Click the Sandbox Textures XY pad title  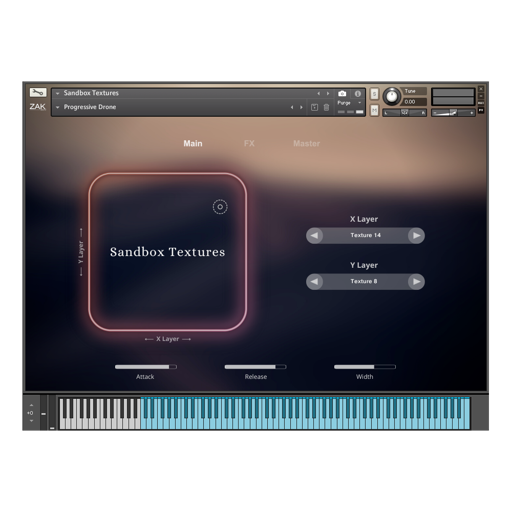pos(168,252)
